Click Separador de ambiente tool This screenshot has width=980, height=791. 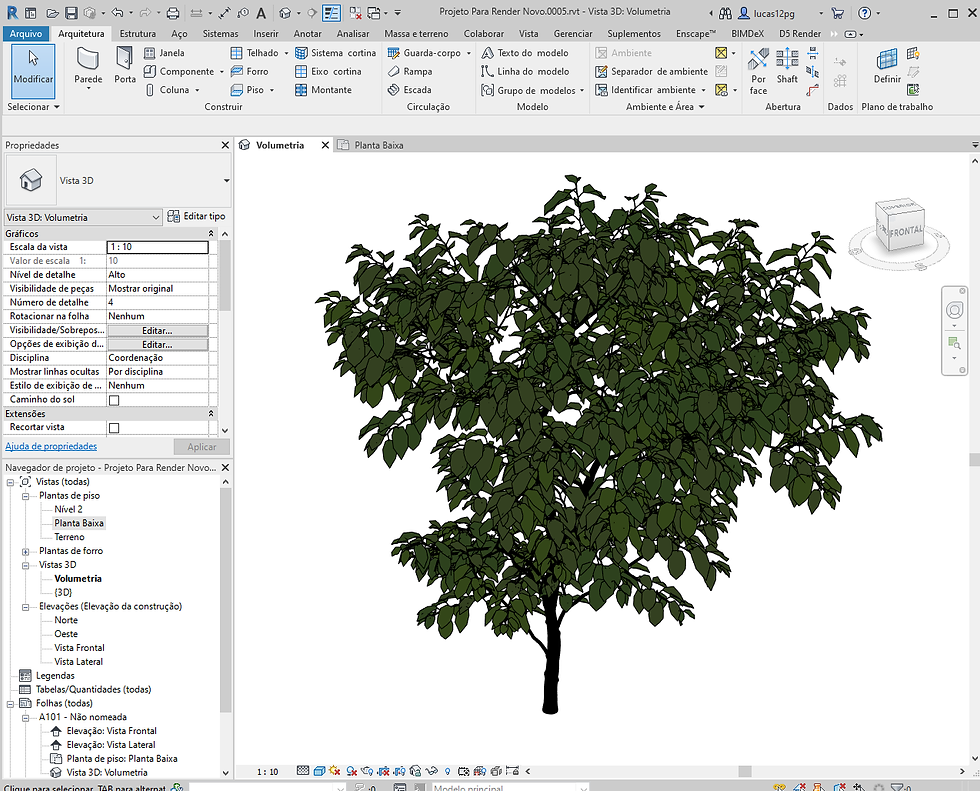click(x=651, y=71)
